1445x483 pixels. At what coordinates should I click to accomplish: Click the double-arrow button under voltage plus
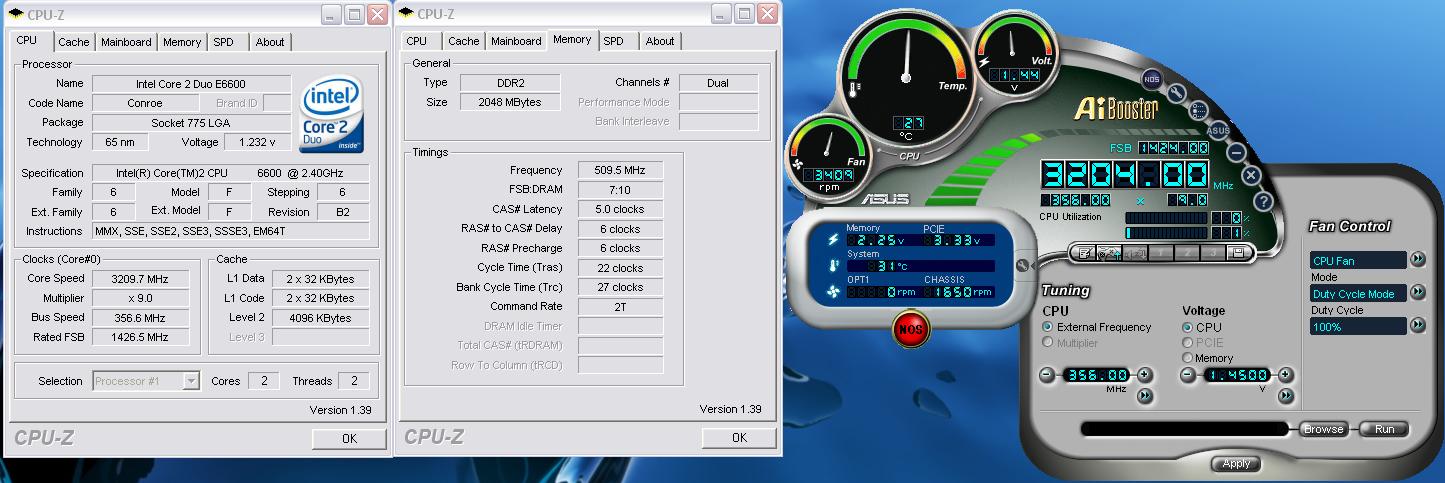pos(1285,396)
